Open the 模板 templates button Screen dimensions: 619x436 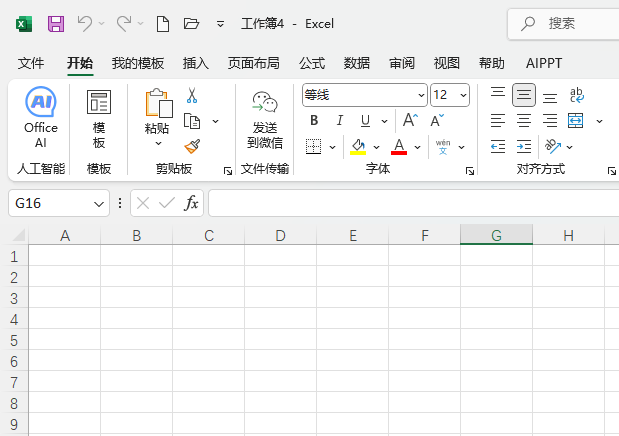coord(99,118)
